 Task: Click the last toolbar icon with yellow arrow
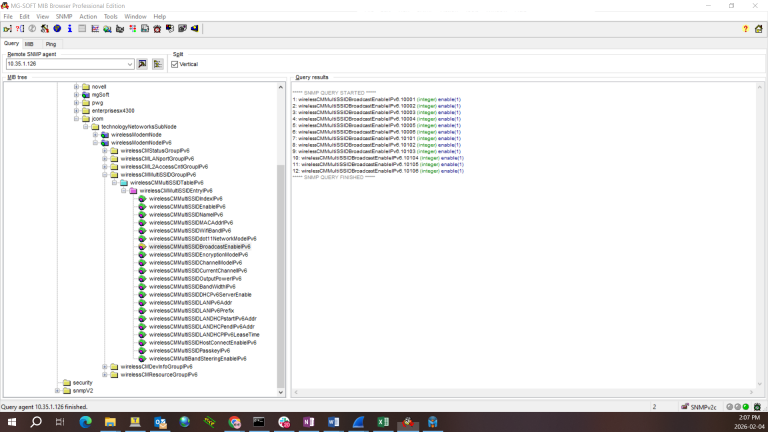195,29
